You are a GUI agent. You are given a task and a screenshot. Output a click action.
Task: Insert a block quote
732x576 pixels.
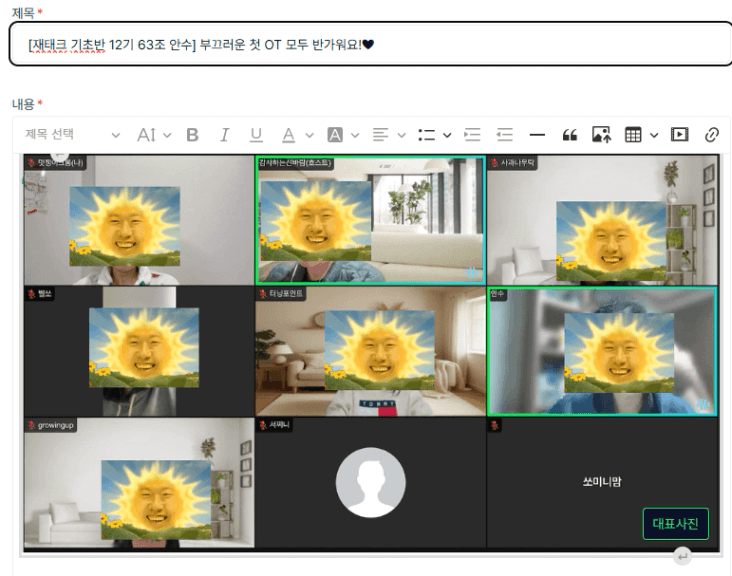(570, 135)
